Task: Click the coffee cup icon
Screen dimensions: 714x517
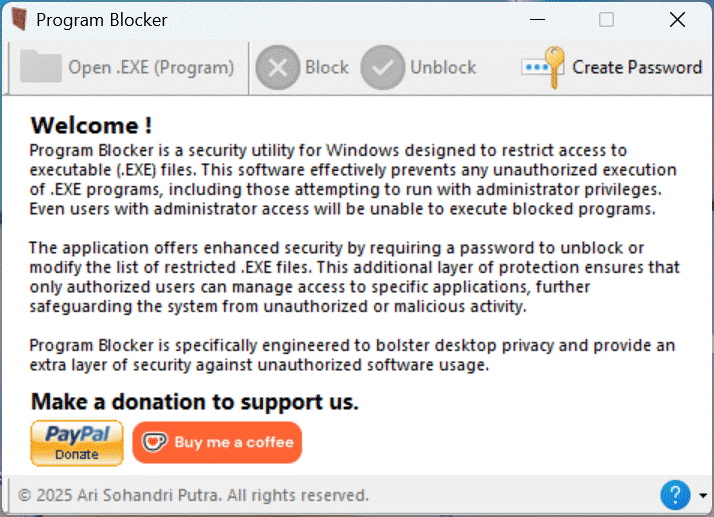Action: (154, 442)
